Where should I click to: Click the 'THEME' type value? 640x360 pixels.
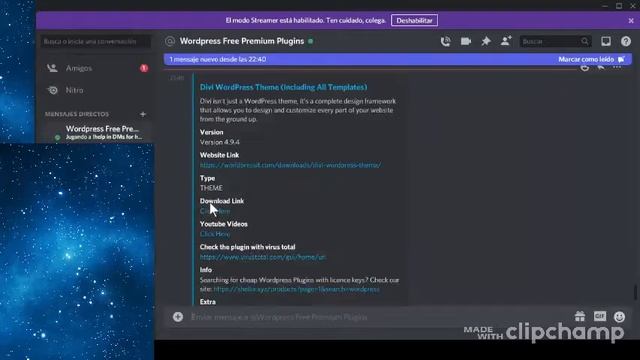211,188
